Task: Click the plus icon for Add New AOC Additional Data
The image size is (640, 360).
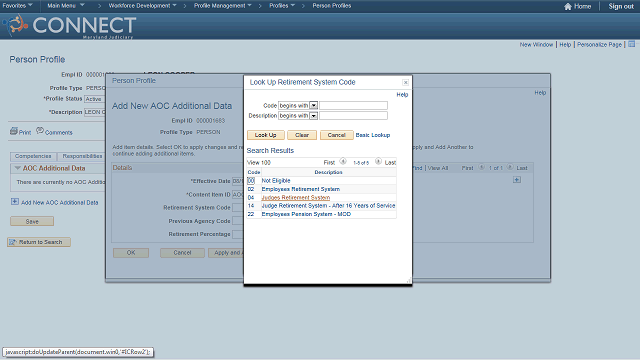Action: point(15,202)
